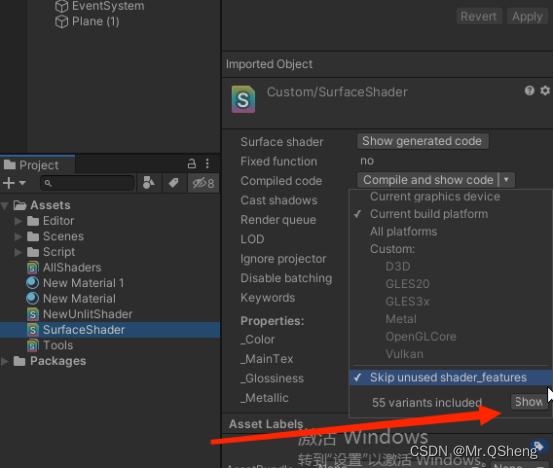The width and height of the screenshot is (554, 469).
Task: Click the New Material 1 sphere icon
Action: pyautogui.click(x=33, y=283)
